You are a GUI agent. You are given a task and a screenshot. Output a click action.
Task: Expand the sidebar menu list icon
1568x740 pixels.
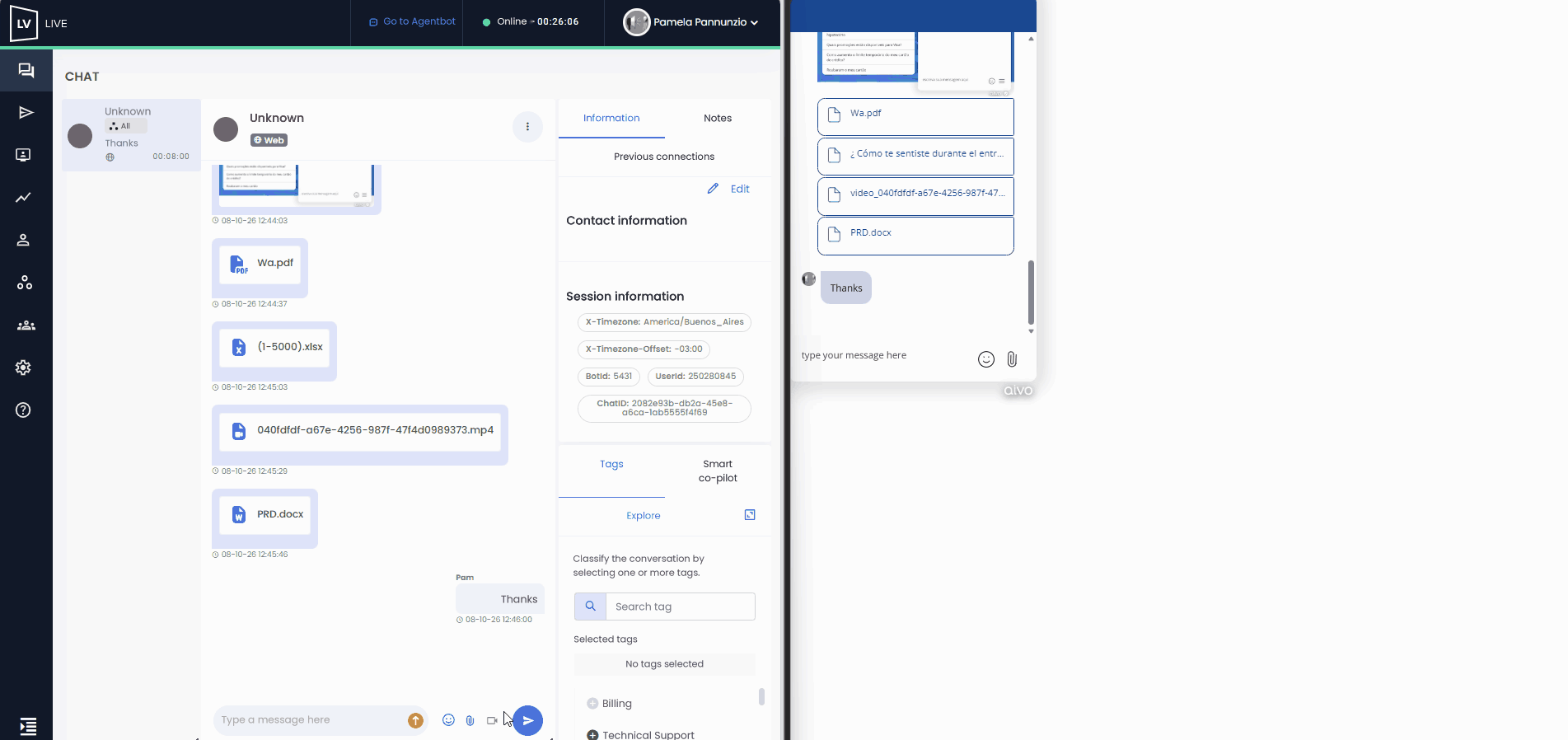pyautogui.click(x=28, y=726)
